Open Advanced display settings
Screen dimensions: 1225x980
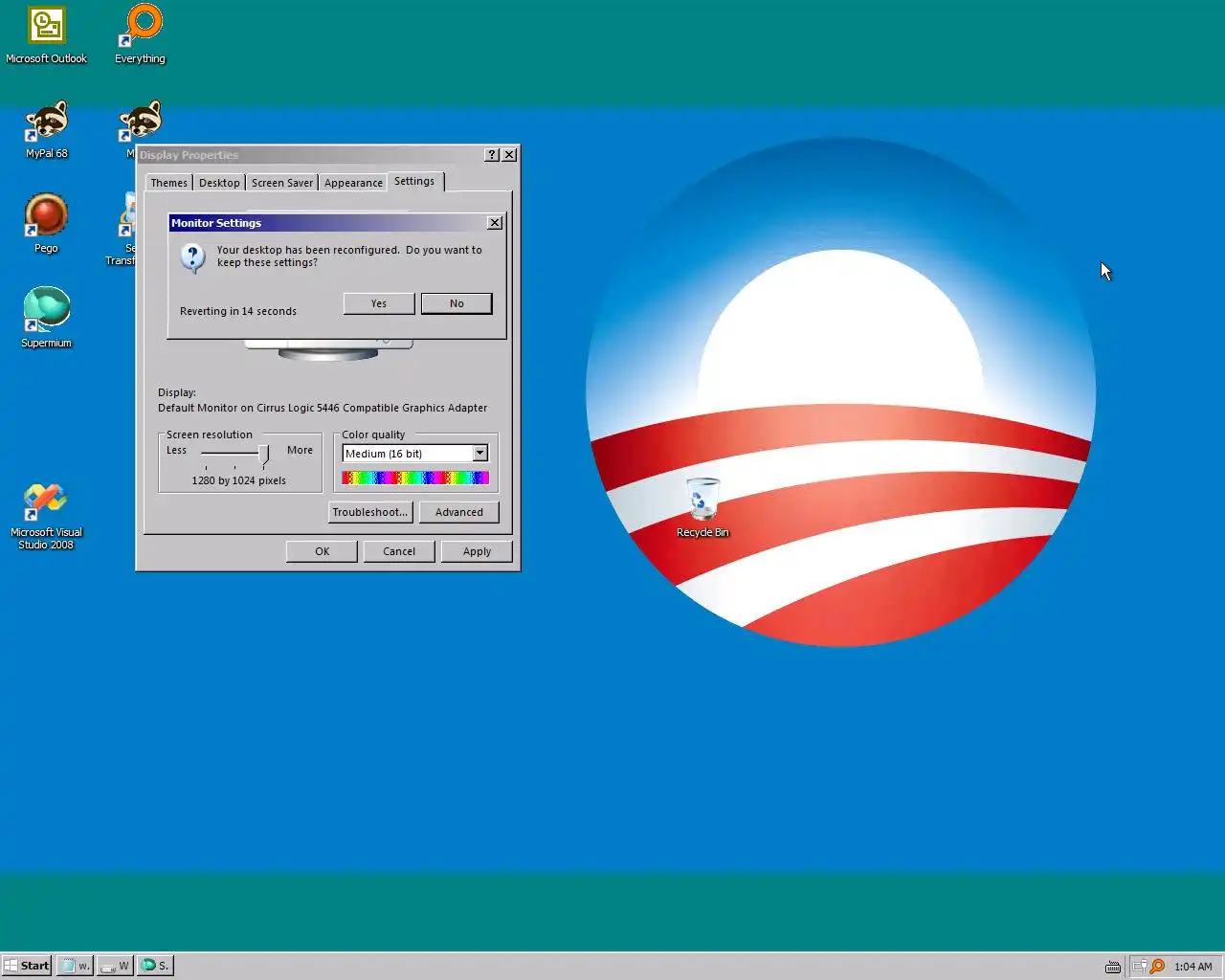(459, 512)
